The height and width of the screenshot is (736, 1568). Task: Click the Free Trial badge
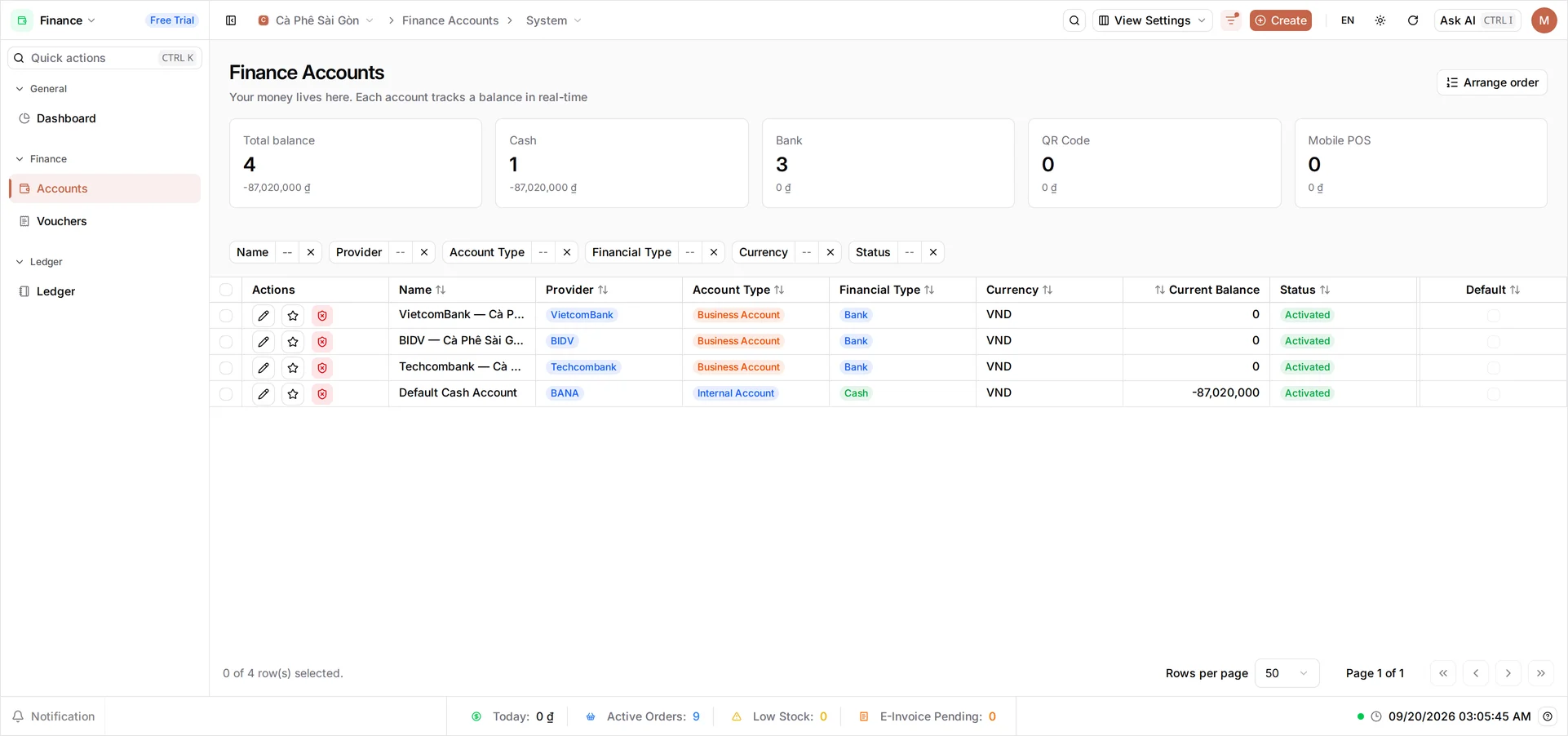pos(172,20)
